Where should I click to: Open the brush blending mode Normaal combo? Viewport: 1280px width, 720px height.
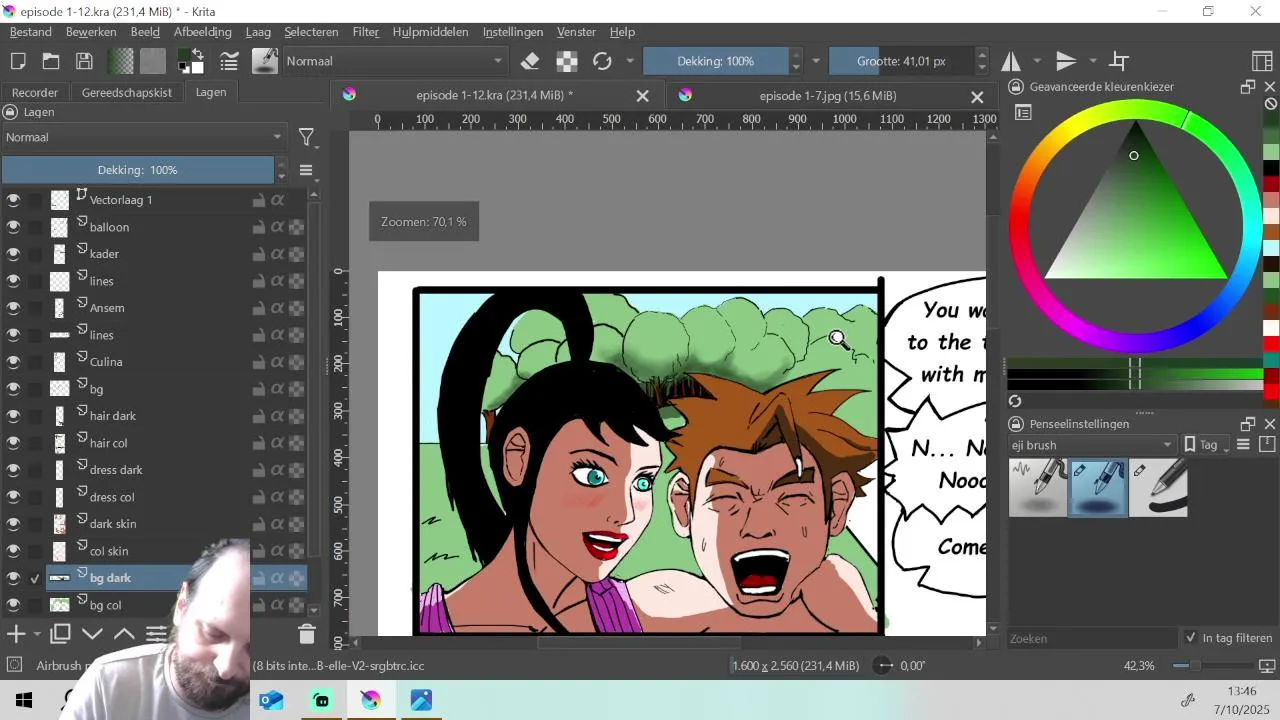point(395,61)
